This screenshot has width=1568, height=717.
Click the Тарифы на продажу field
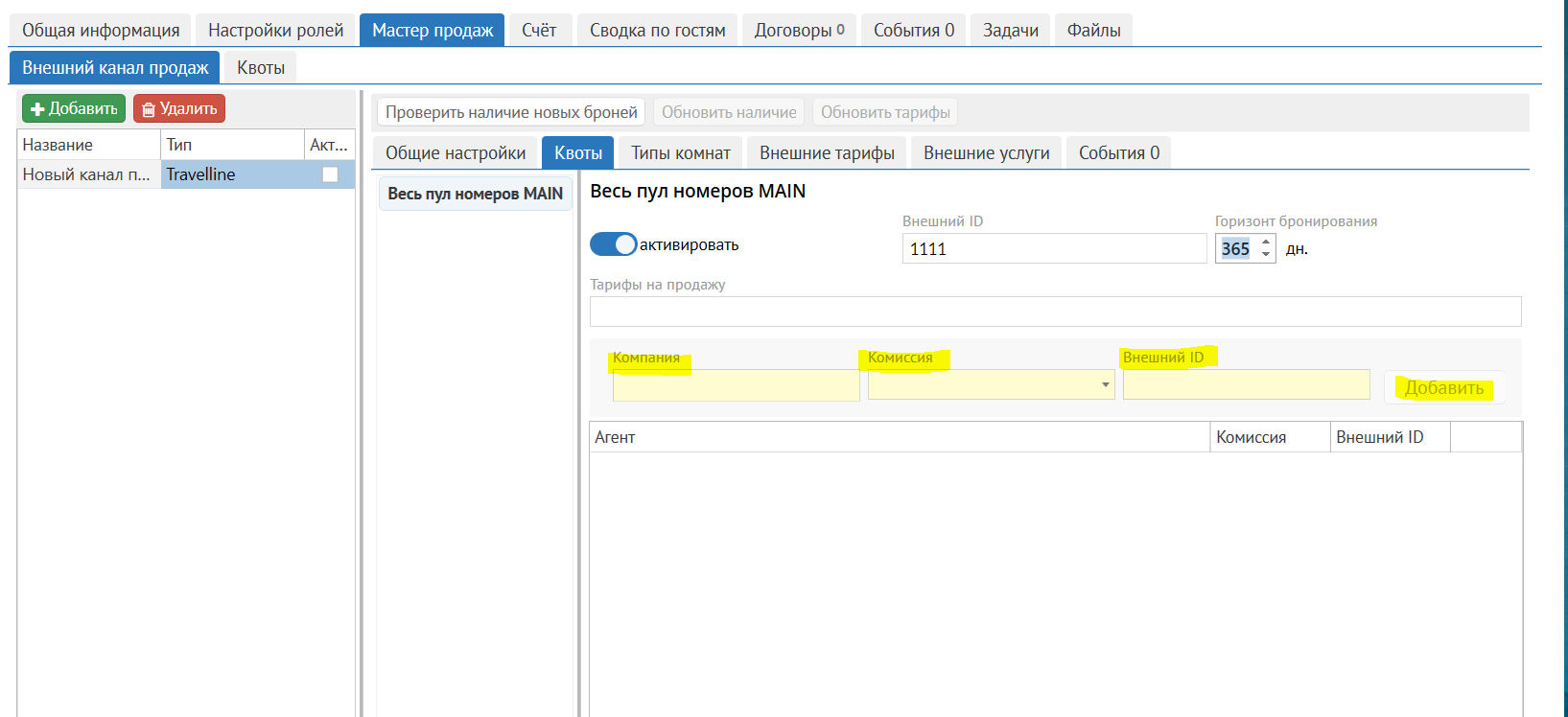pyautogui.click(x=1055, y=312)
